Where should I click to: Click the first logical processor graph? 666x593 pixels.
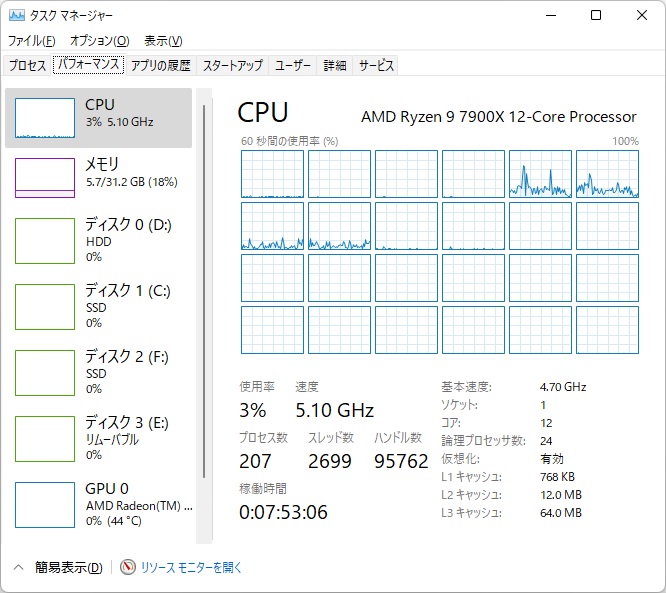tap(272, 174)
